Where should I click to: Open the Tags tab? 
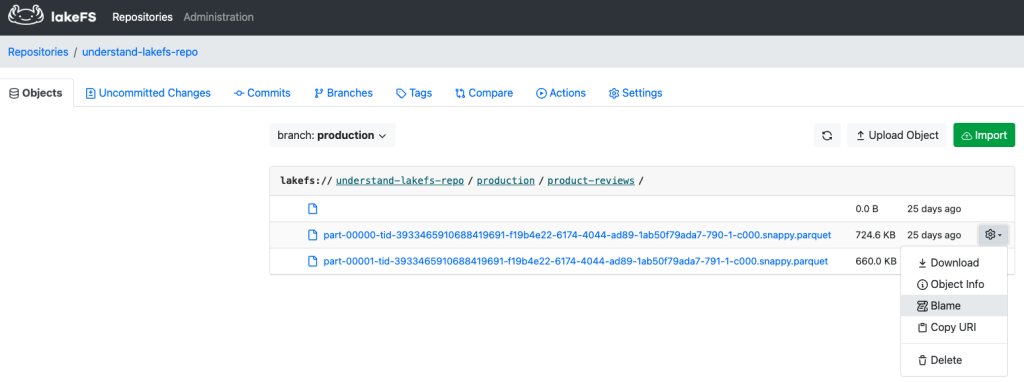[414, 93]
